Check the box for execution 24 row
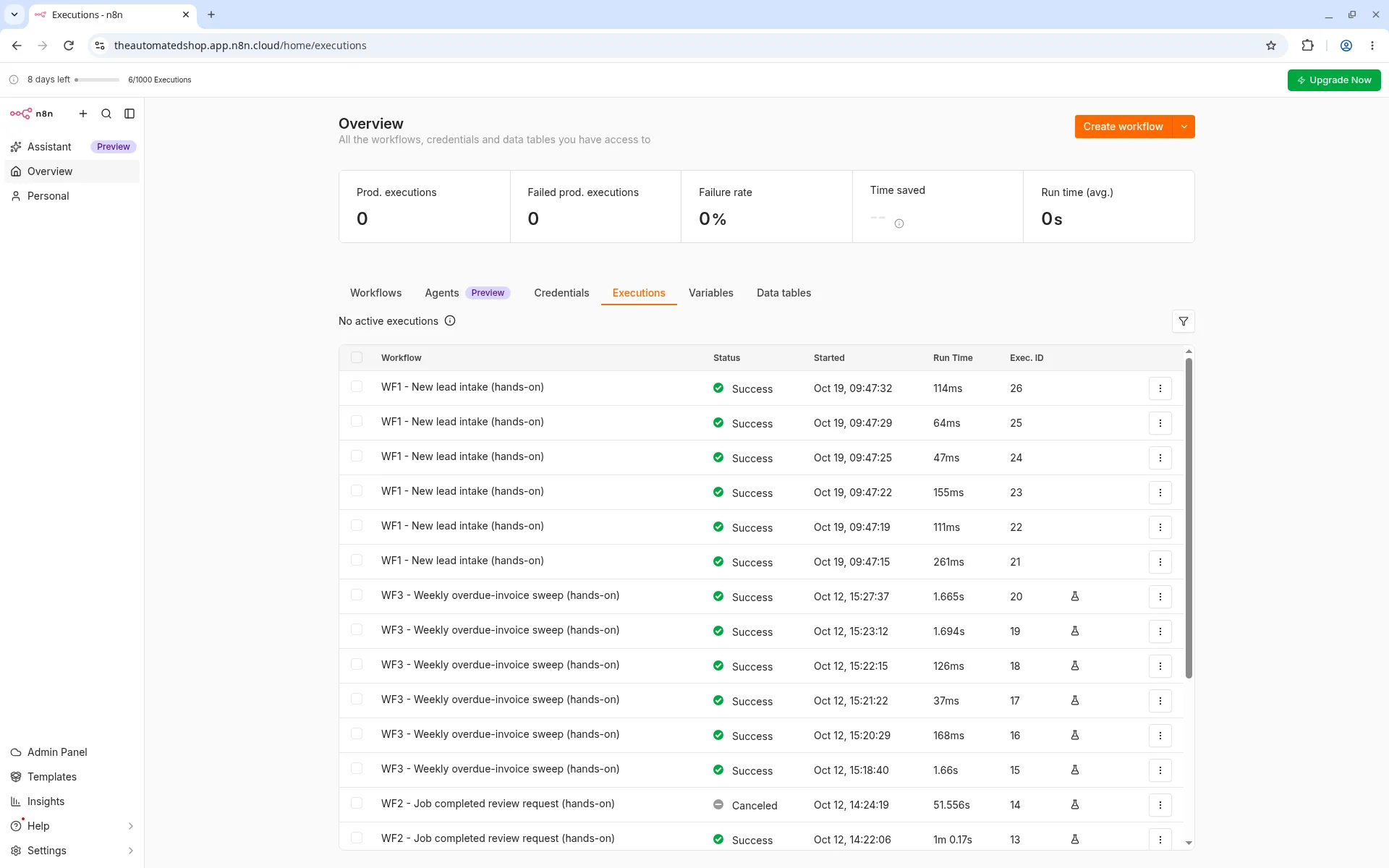Screen dimensions: 1389x868 click(x=357, y=456)
